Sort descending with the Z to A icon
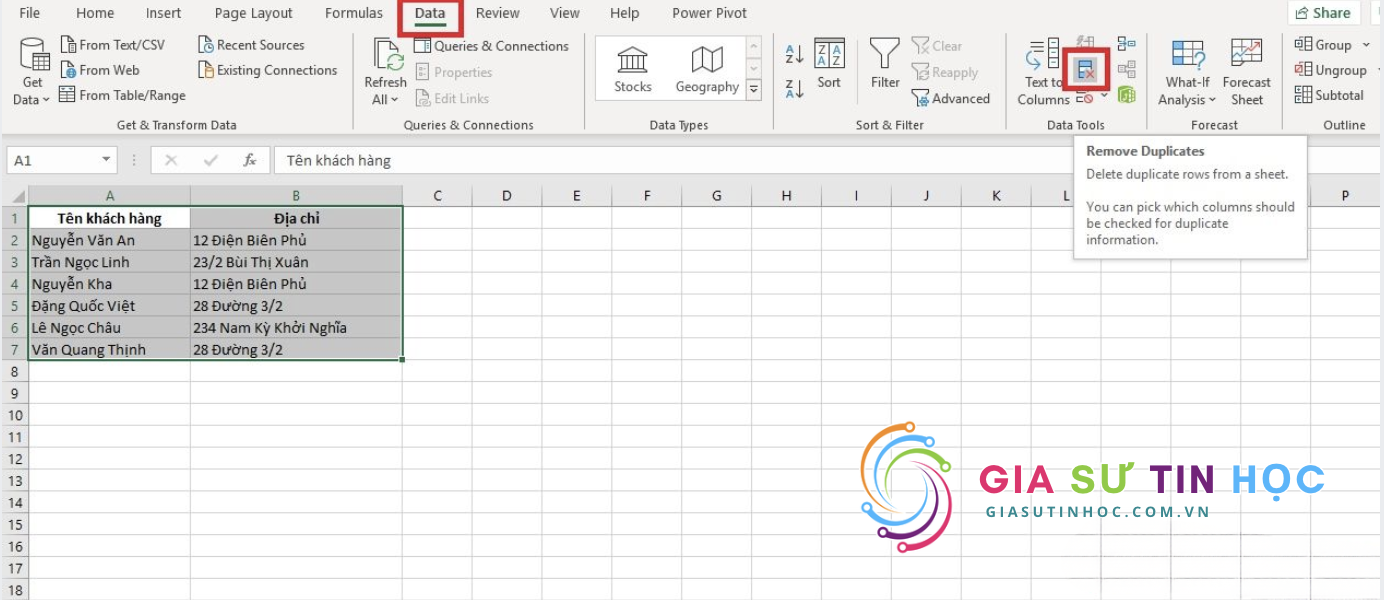Viewport: 1384px width, 600px height. point(795,88)
